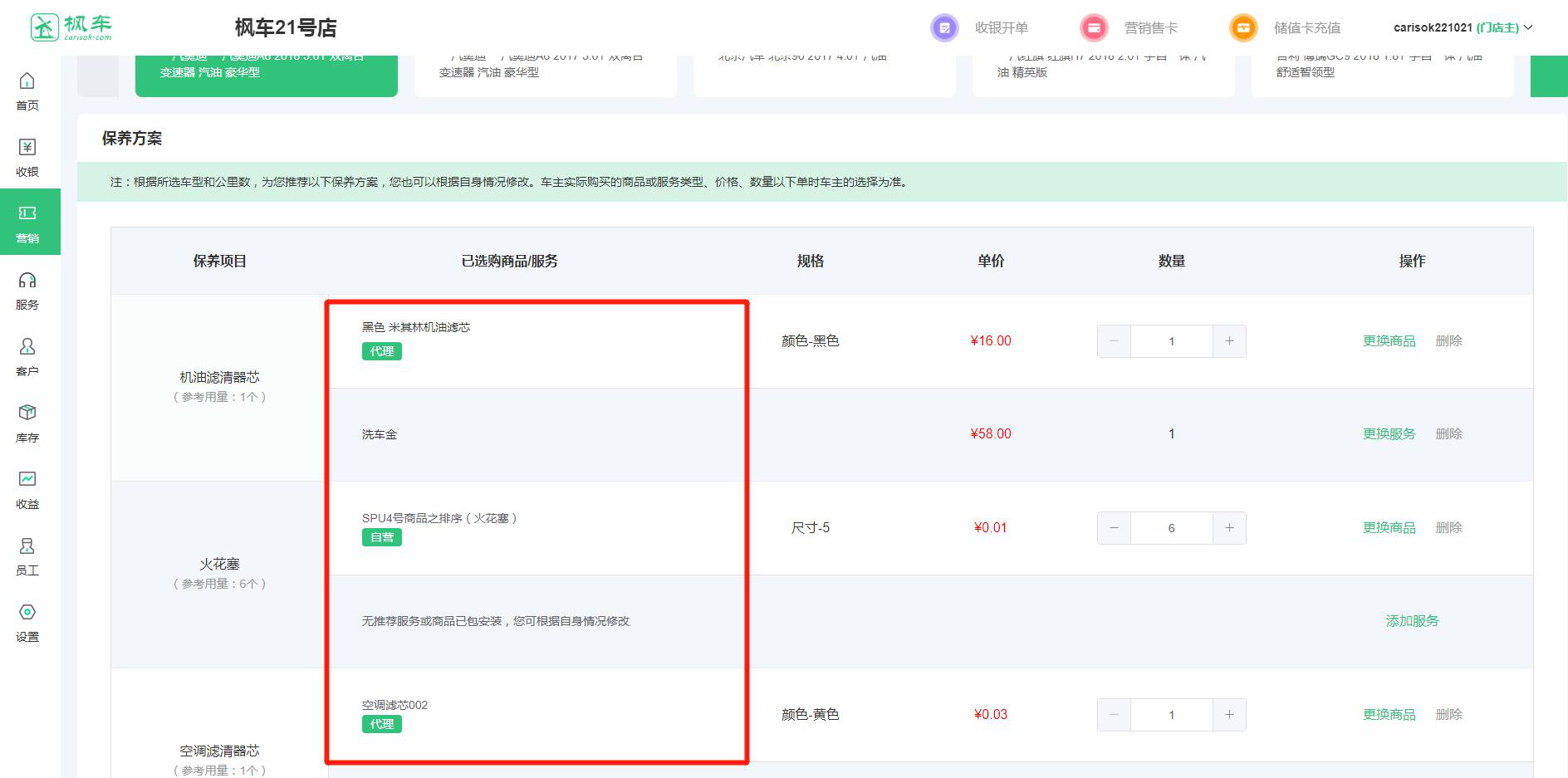Decrease quantity for 空调滤芯002

tap(1114, 715)
